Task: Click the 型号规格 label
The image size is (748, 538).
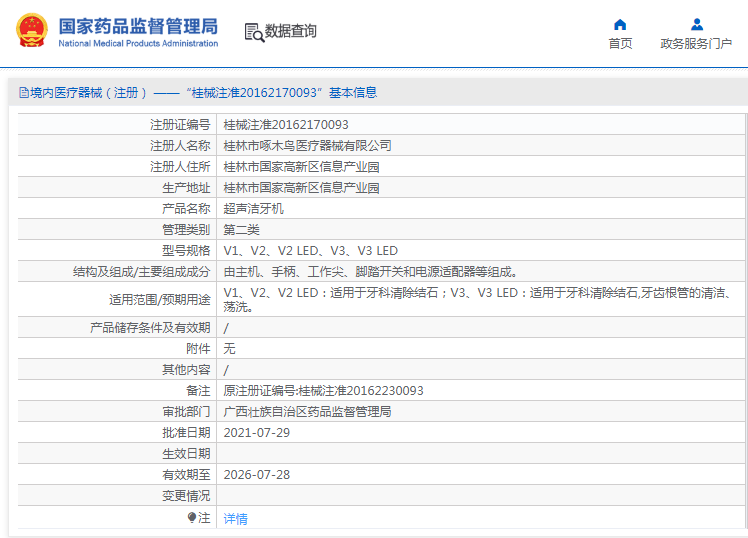Action: 187,251
